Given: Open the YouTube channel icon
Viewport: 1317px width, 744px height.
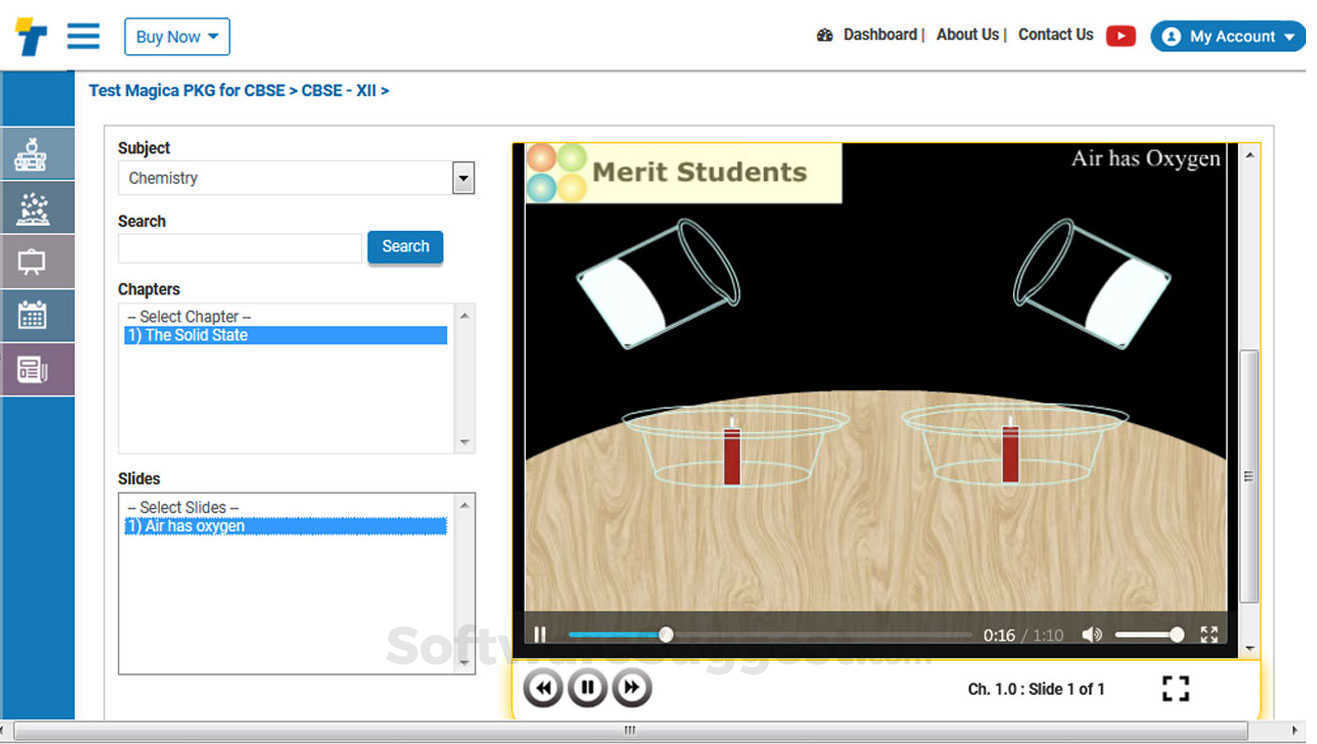Looking at the screenshot, I should (x=1120, y=35).
